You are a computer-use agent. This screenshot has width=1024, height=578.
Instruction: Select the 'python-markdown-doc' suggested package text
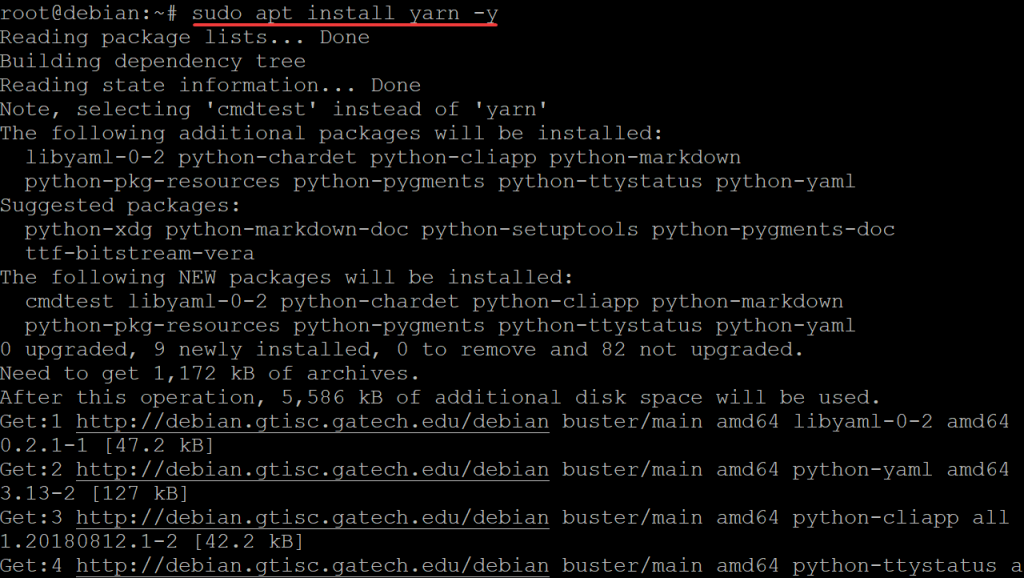(287, 229)
